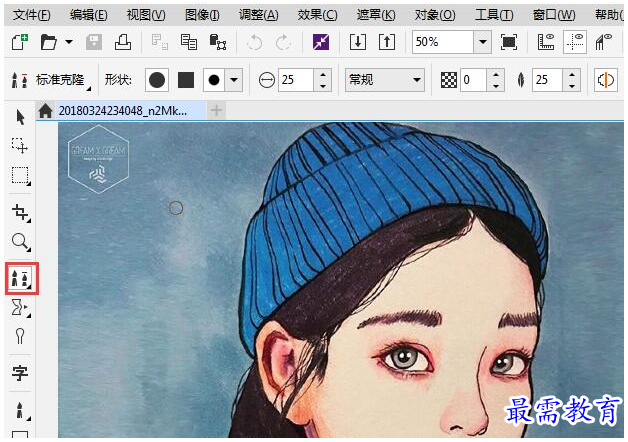Click the full-screen preview icon
Viewport: 628px width, 442px height.
pos(509,42)
